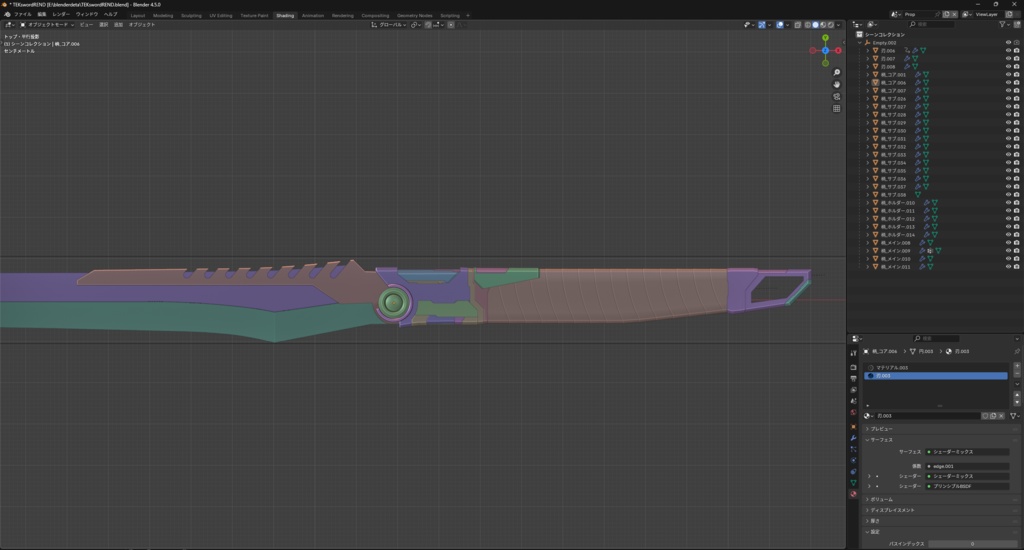The width and height of the screenshot is (1024, 550).
Task: Adjust the パスインデックス value slider
Action: pyautogui.click(x=972, y=543)
